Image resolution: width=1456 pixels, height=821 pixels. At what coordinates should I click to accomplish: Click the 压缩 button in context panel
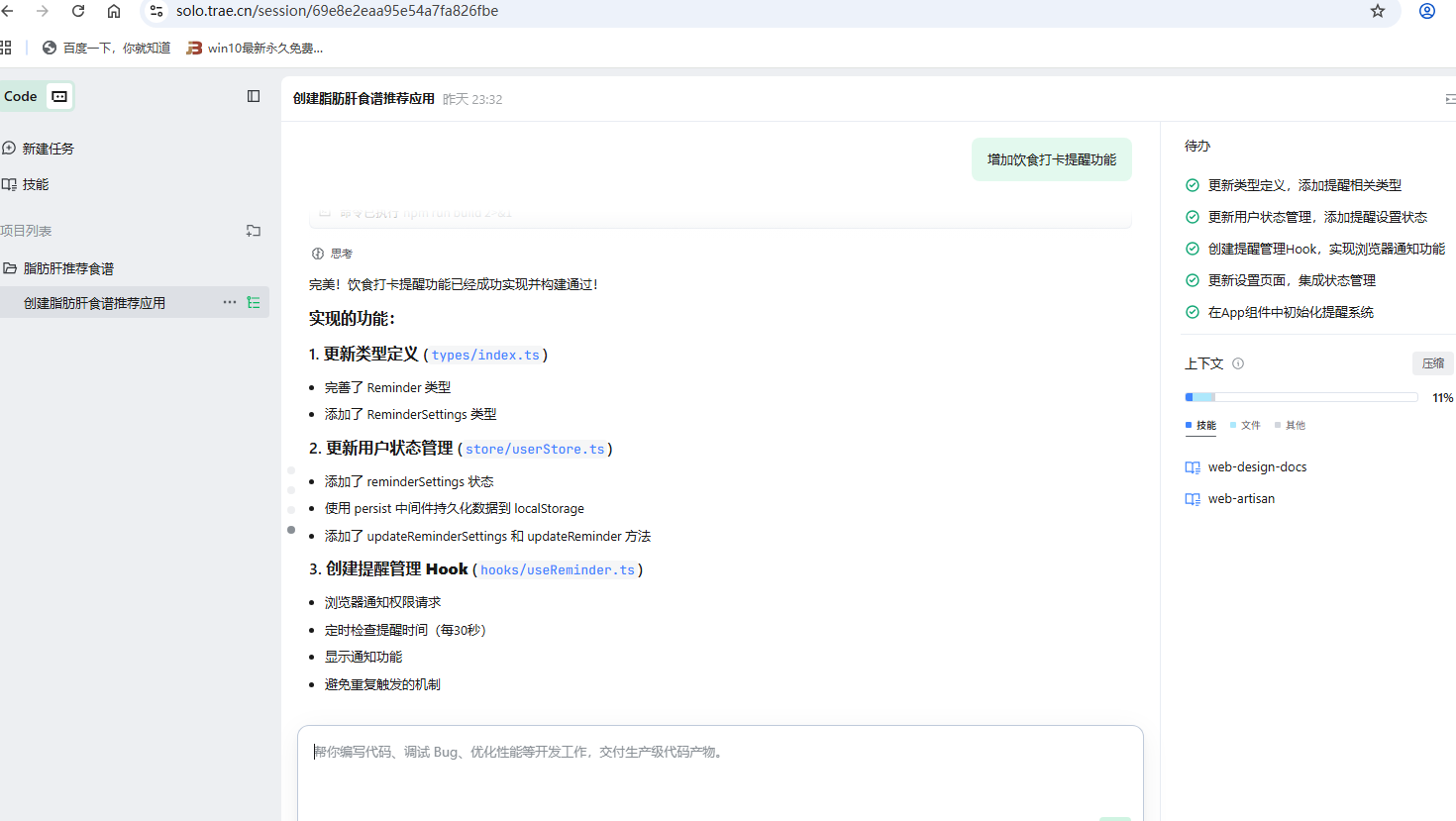[1432, 363]
